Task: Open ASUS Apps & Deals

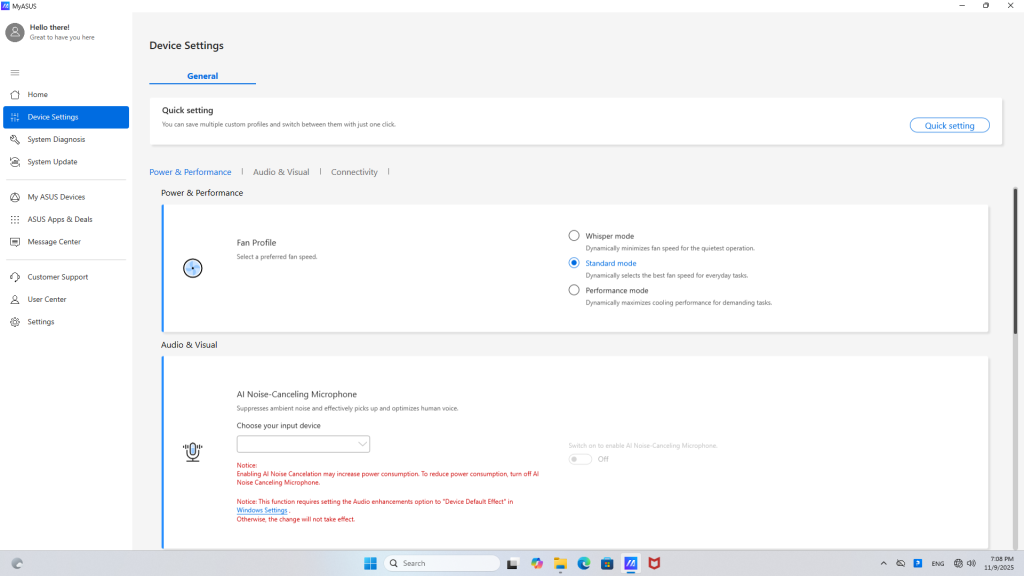Action: [60, 219]
